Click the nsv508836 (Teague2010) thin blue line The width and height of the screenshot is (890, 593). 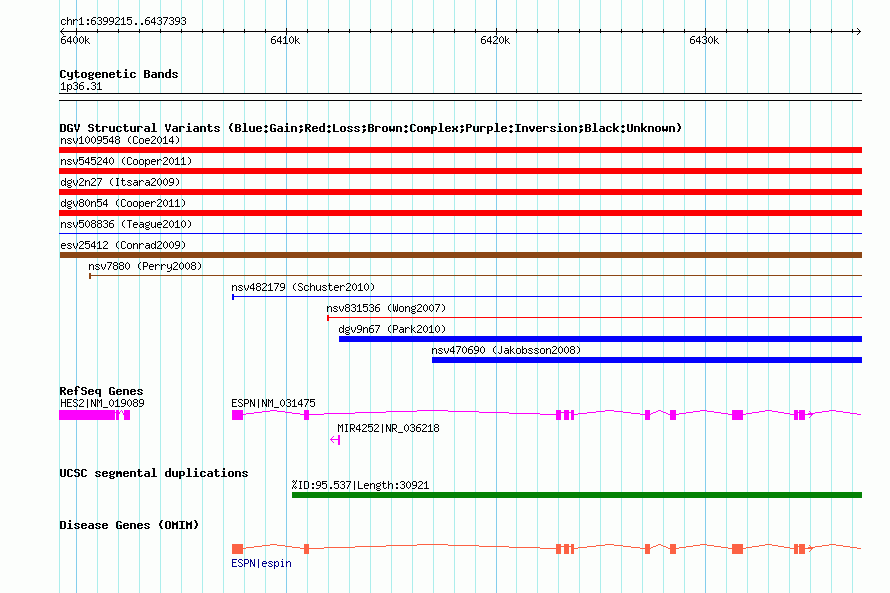click(x=460, y=233)
